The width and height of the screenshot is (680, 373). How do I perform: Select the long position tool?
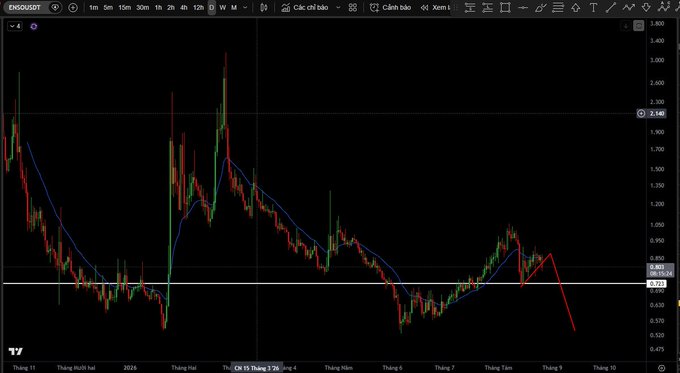470,7
